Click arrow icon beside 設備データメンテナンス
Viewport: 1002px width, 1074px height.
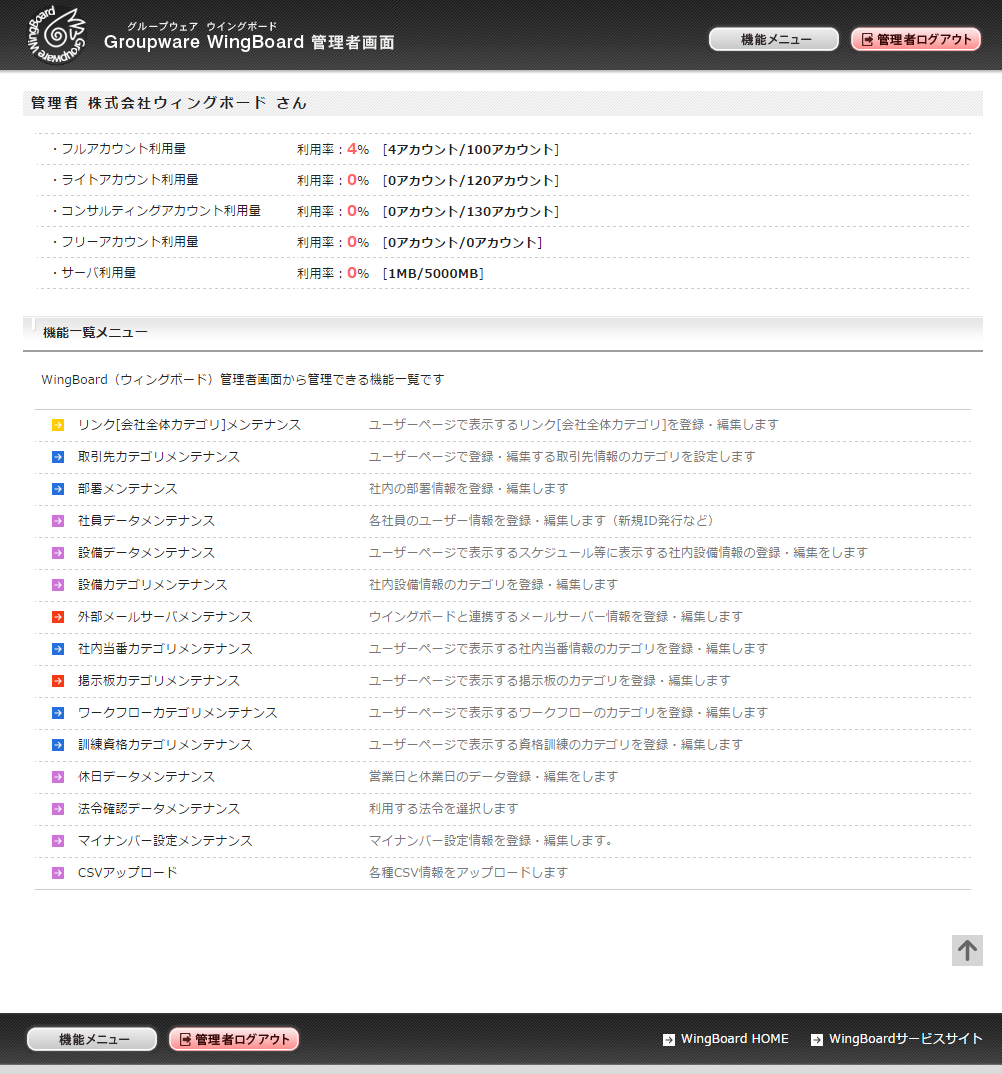click(58, 553)
